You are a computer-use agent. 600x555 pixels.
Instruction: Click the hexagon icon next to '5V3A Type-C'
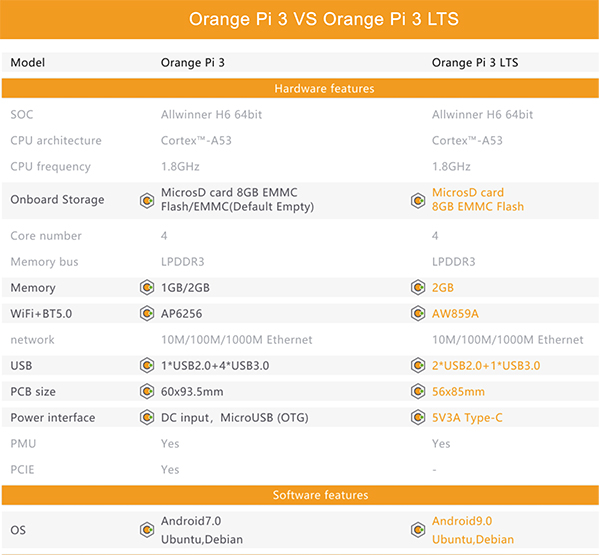418,418
